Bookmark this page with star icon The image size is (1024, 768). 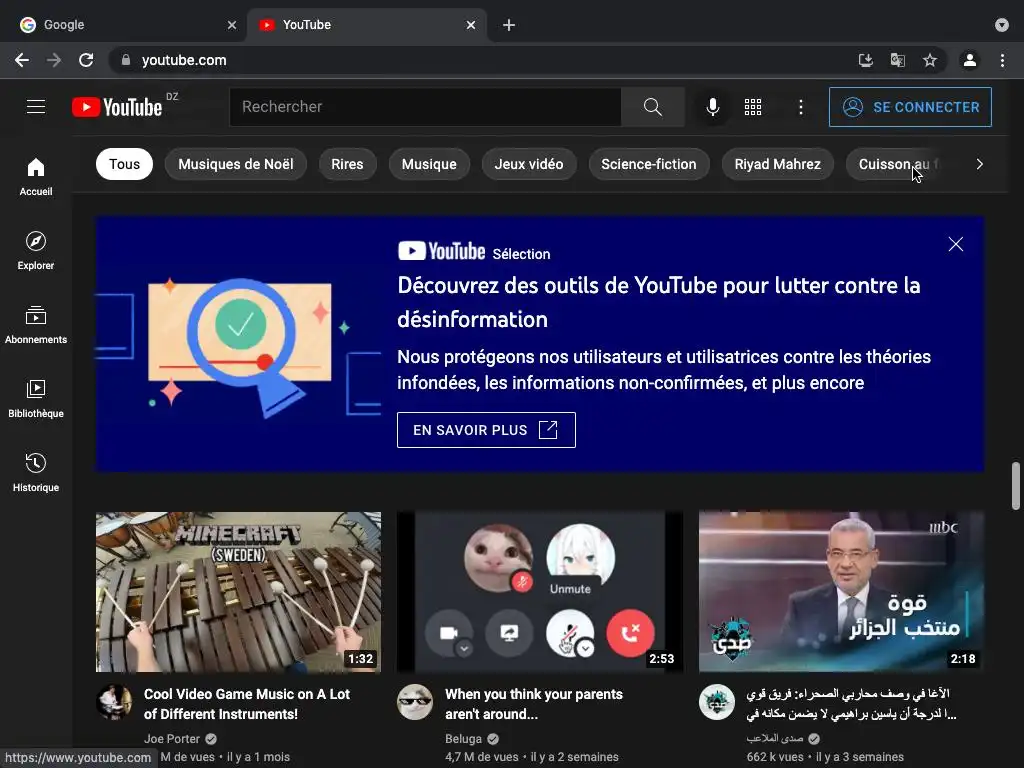point(930,60)
